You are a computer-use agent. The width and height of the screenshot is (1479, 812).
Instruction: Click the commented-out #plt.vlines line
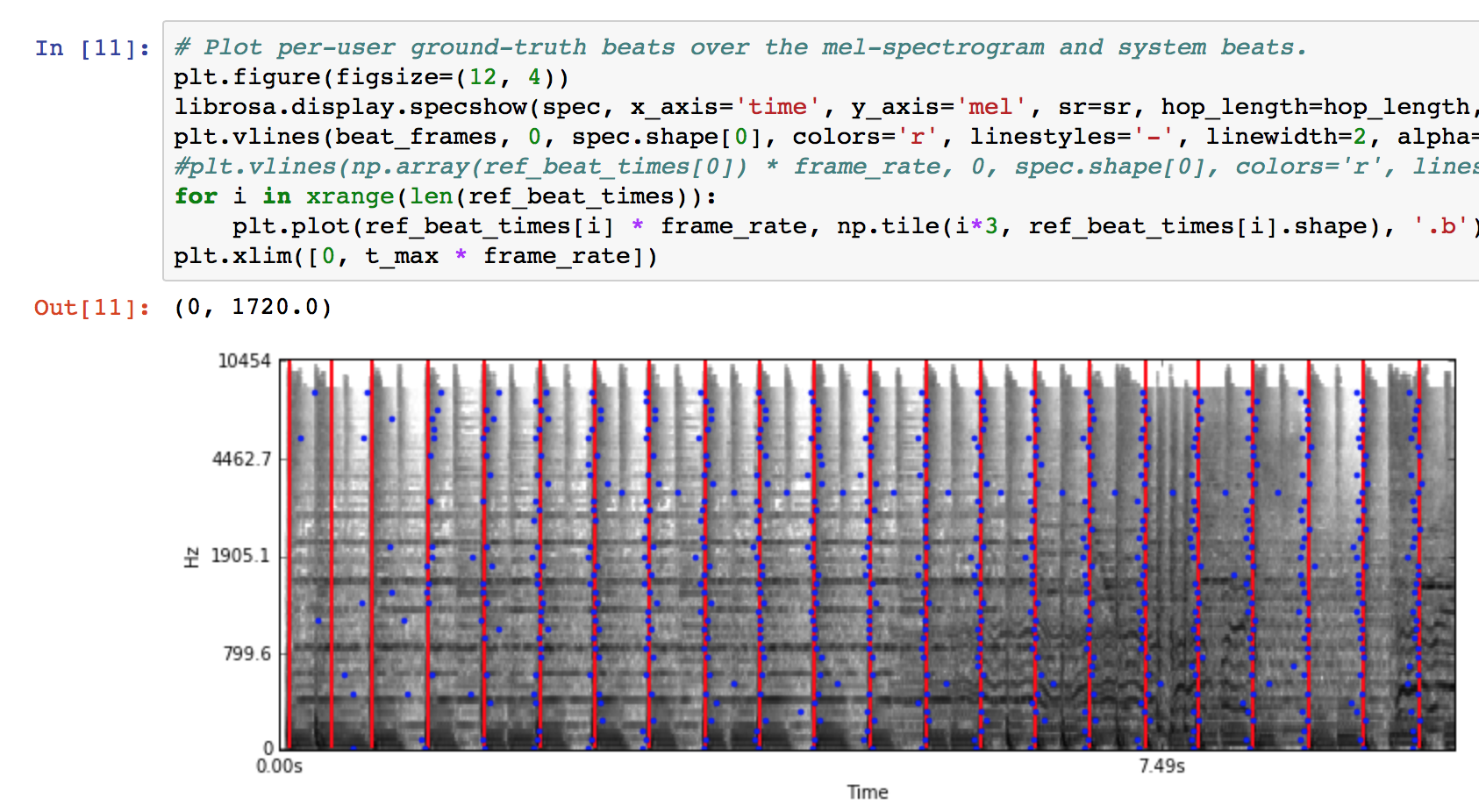(614, 167)
